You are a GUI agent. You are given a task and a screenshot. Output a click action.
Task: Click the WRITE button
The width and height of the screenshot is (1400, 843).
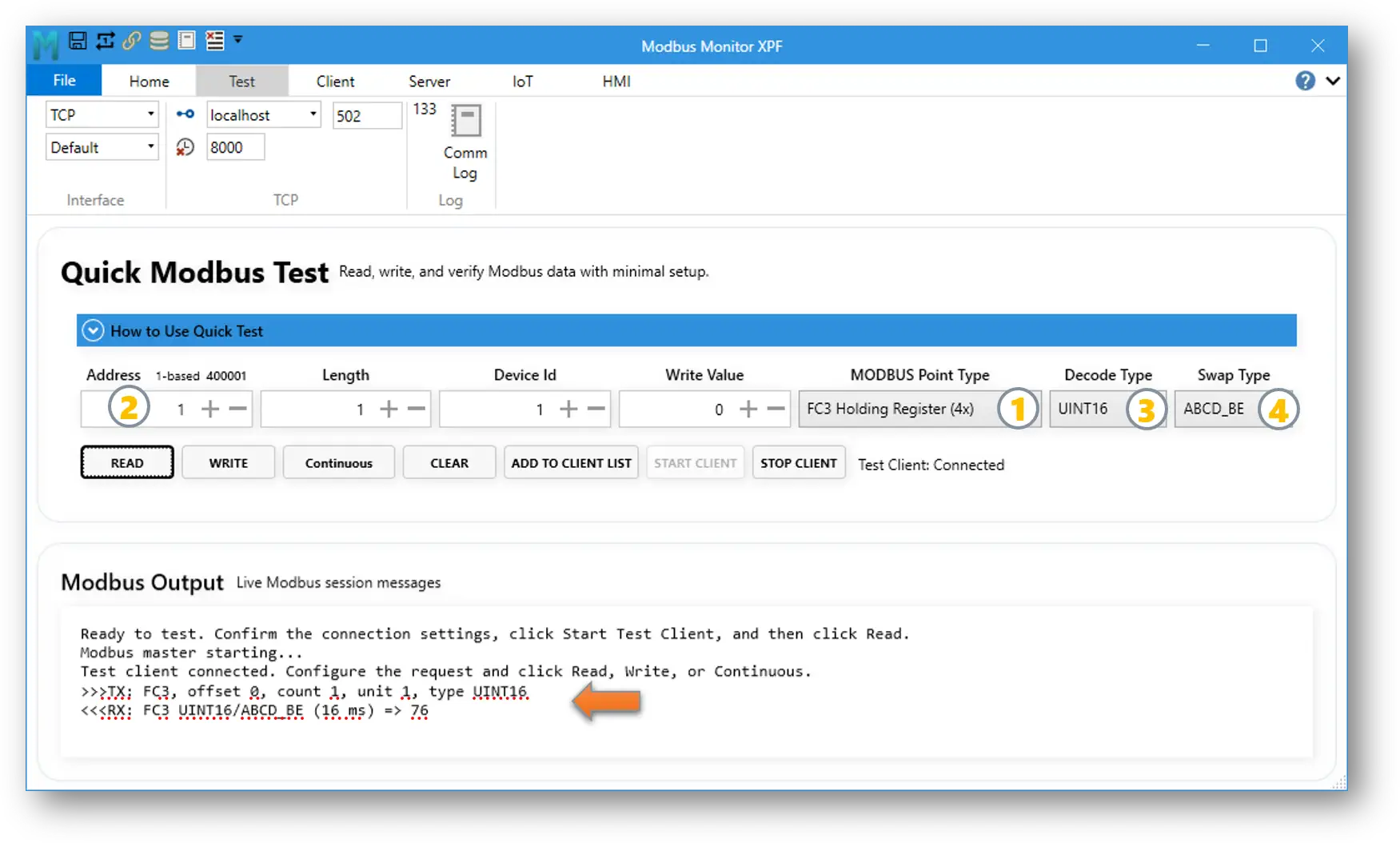229,462
